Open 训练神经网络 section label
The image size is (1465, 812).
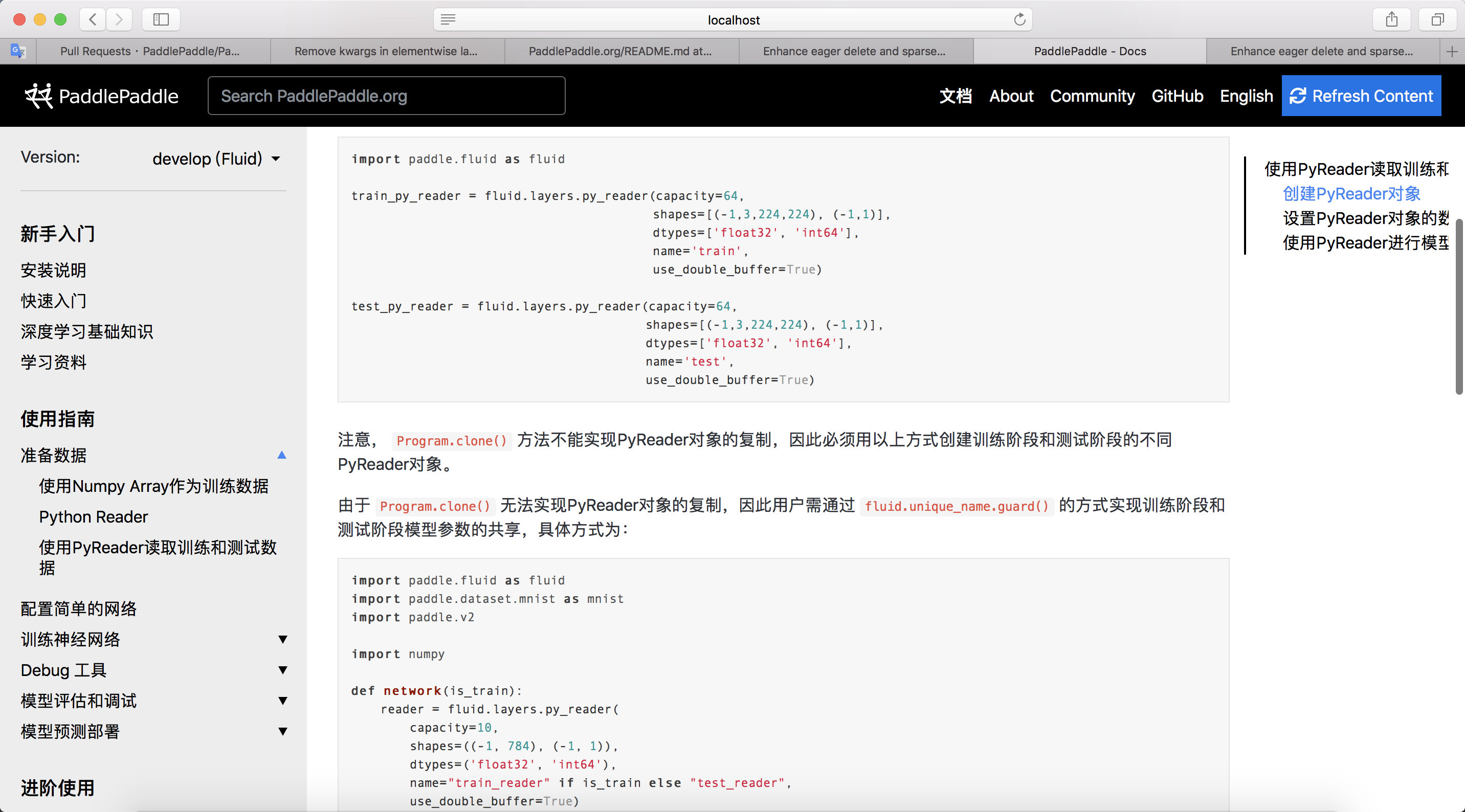(x=71, y=640)
